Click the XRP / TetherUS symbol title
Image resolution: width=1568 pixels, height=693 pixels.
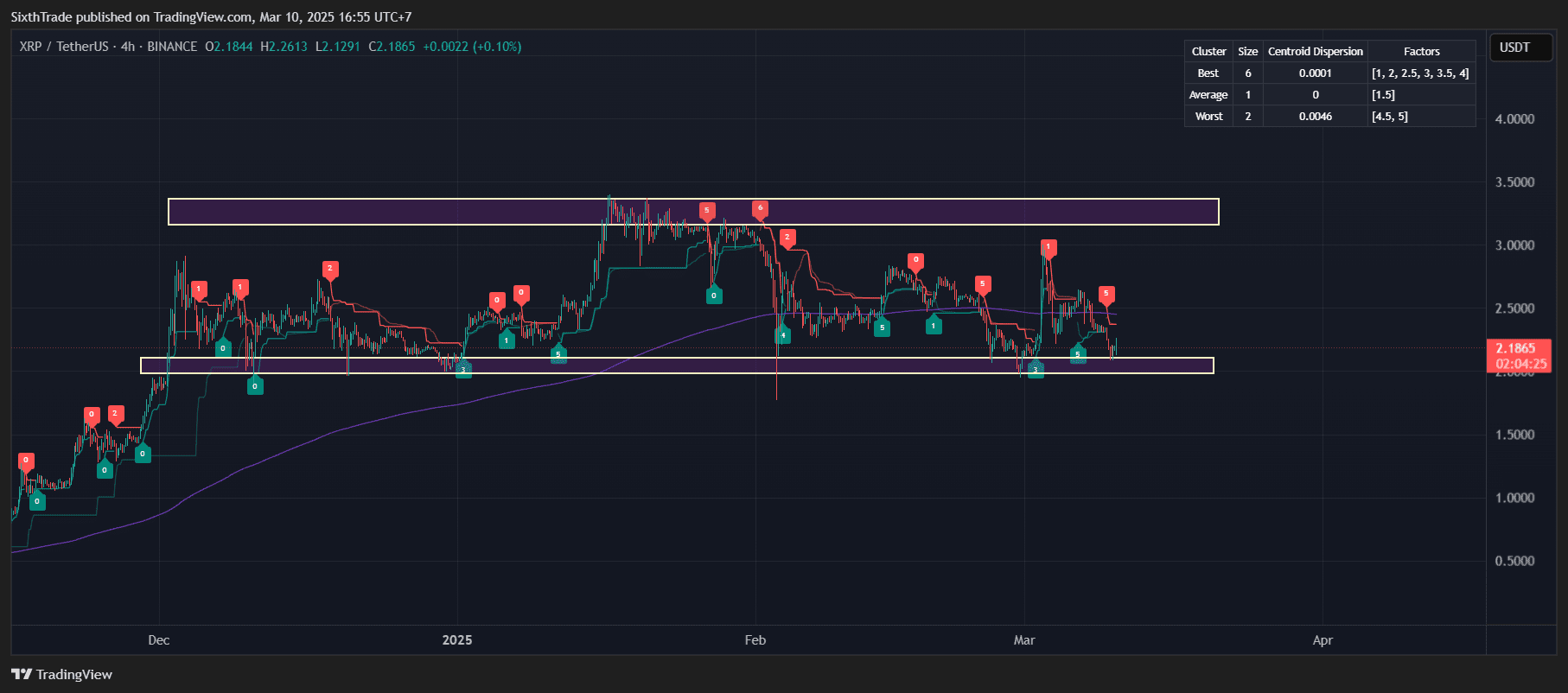click(x=64, y=47)
